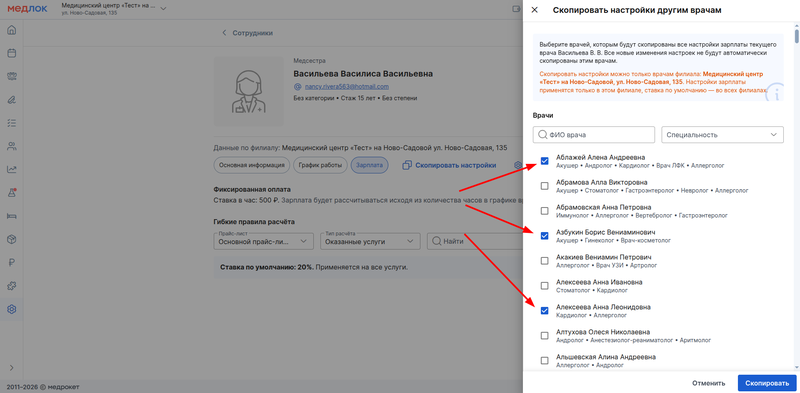Open the gear settings icon in sidebar
Screen dimensions: 800x393
(11, 309)
